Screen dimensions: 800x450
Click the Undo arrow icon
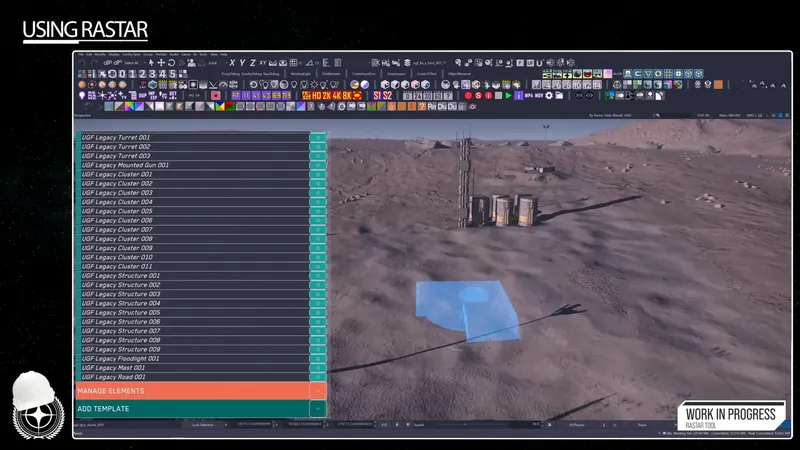click(x=82, y=63)
